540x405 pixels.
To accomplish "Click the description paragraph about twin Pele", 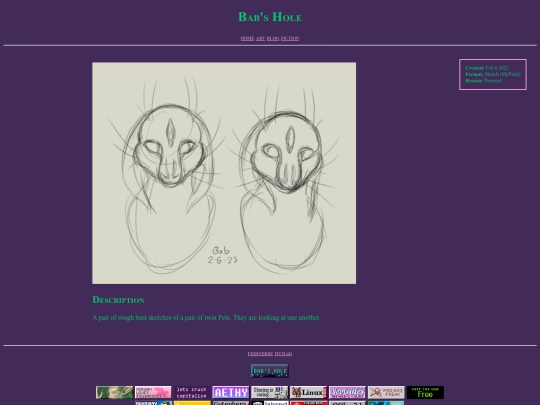I will click(x=206, y=318).
